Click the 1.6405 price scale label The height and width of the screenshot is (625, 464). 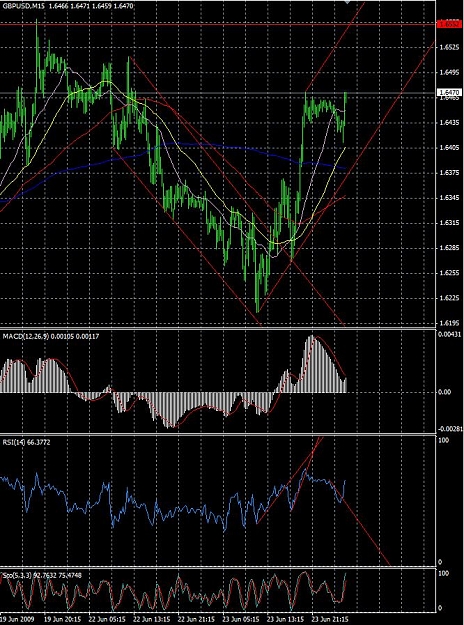pos(448,147)
